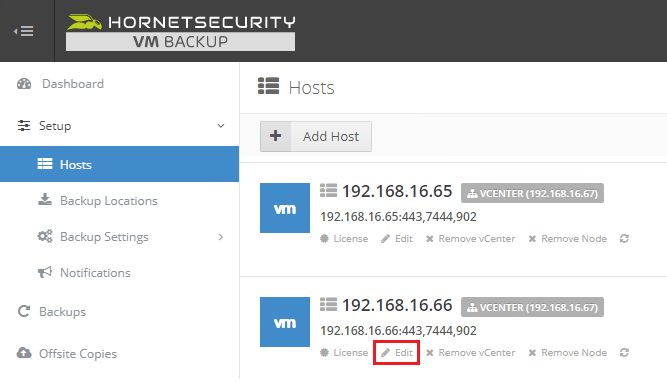Open License for host 192.168.16.65
Viewport: 667px width, 383px height.
(344, 239)
